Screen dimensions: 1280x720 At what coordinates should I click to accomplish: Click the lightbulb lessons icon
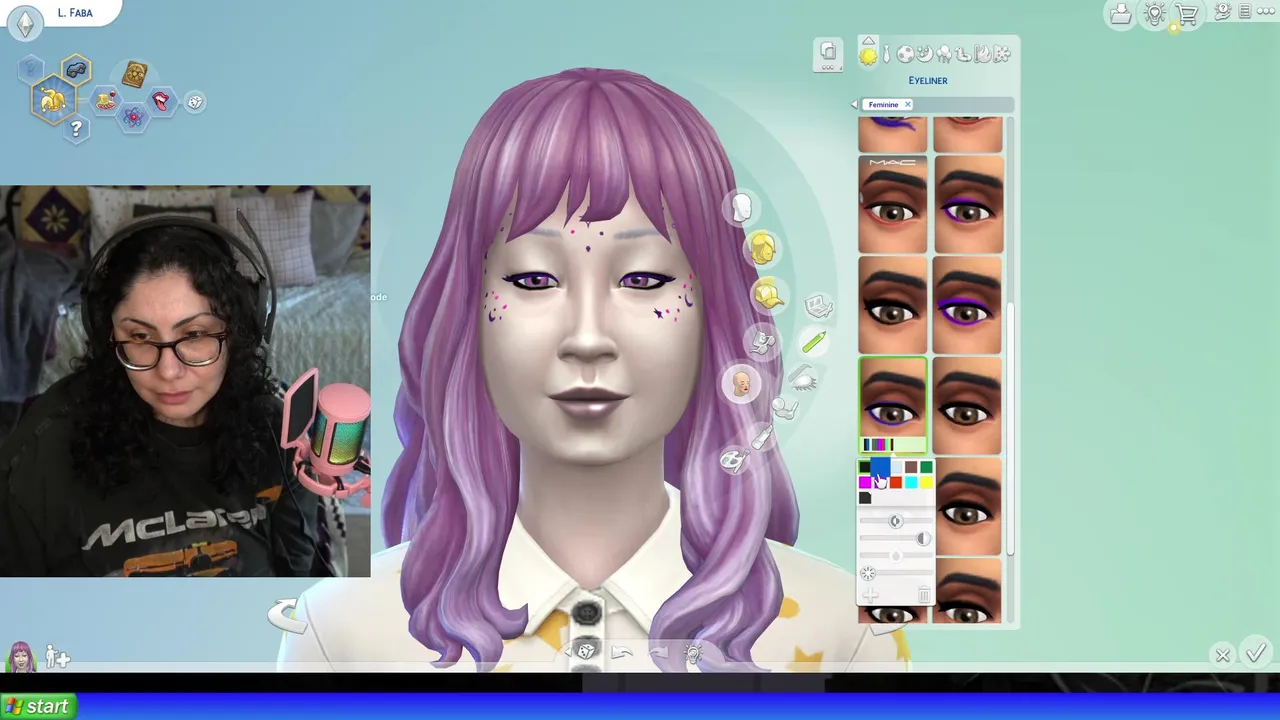point(1154,14)
